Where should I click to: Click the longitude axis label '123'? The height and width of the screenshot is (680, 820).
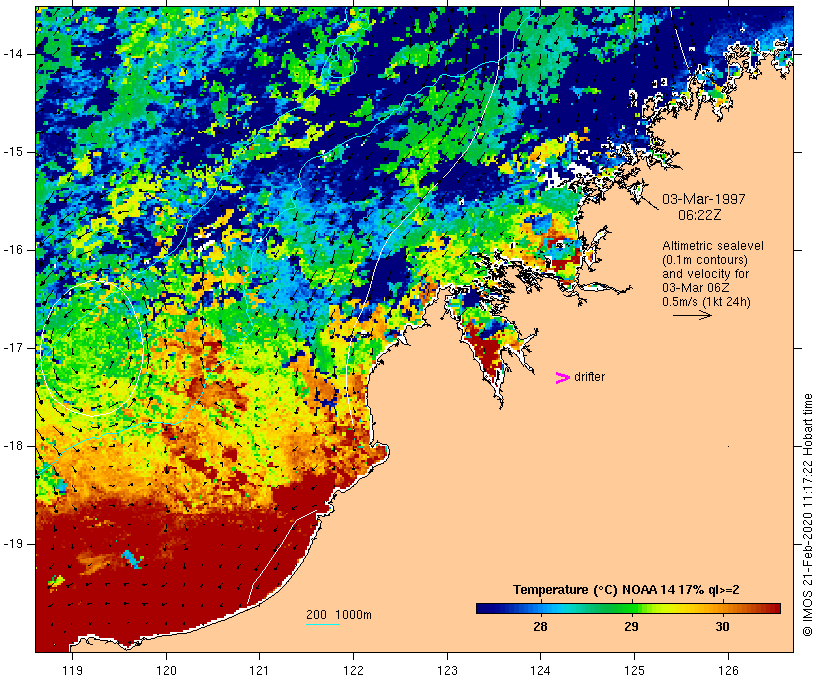coord(447,670)
